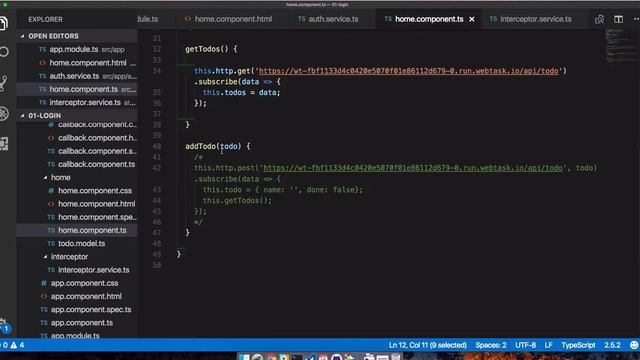Open todo.model.ts in the file tree

coord(77,243)
